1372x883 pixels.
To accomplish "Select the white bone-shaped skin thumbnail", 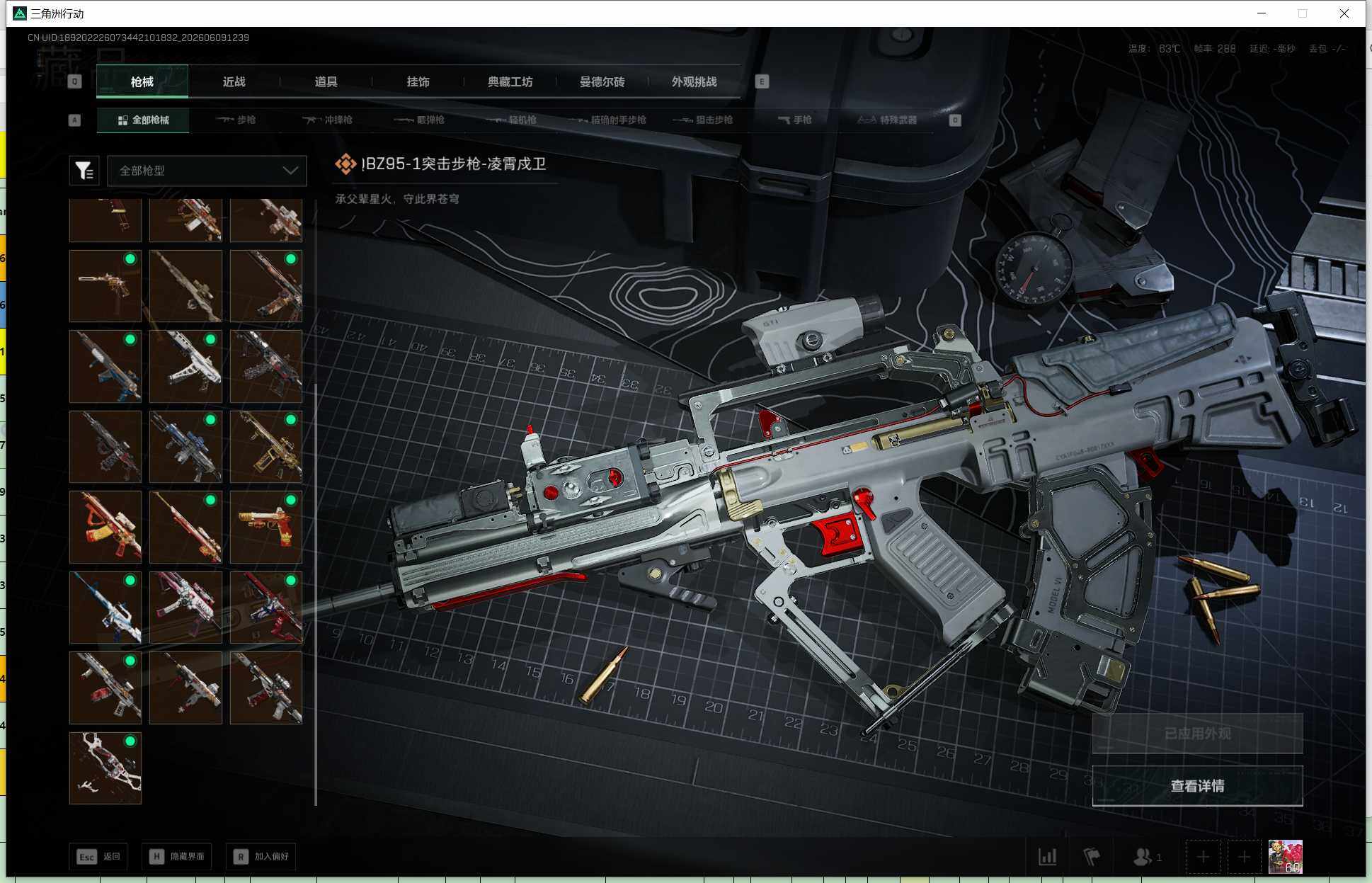I will 105,768.
